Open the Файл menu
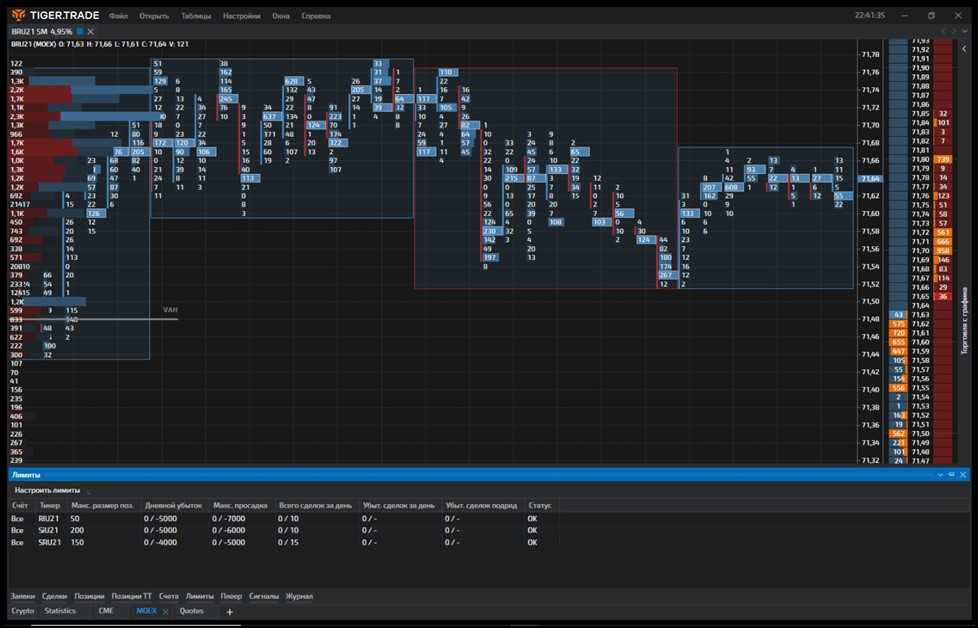 click(x=118, y=16)
